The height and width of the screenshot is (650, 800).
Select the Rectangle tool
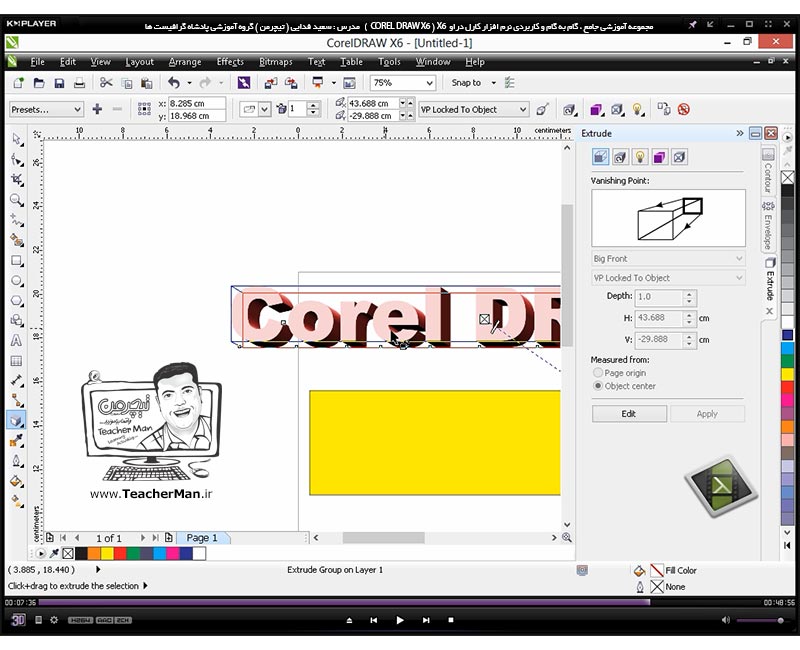[x=17, y=261]
